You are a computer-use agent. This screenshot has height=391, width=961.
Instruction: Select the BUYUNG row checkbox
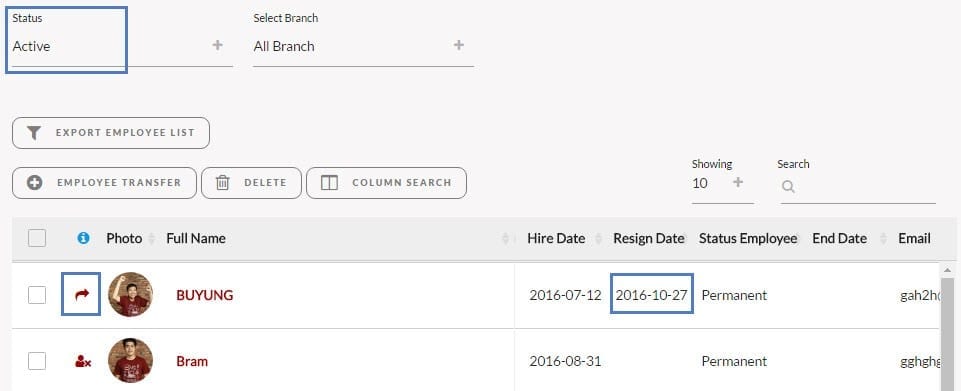pyautogui.click(x=37, y=295)
